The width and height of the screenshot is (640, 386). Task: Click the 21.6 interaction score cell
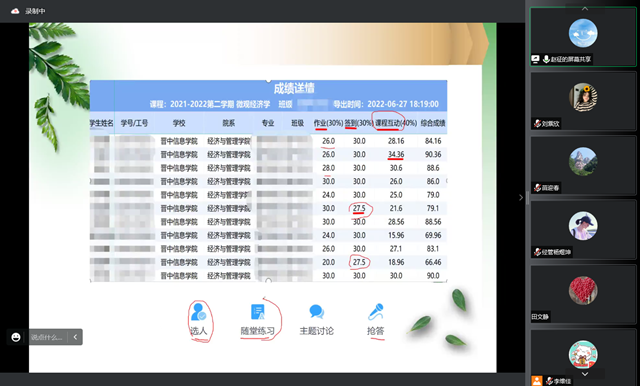click(396, 209)
